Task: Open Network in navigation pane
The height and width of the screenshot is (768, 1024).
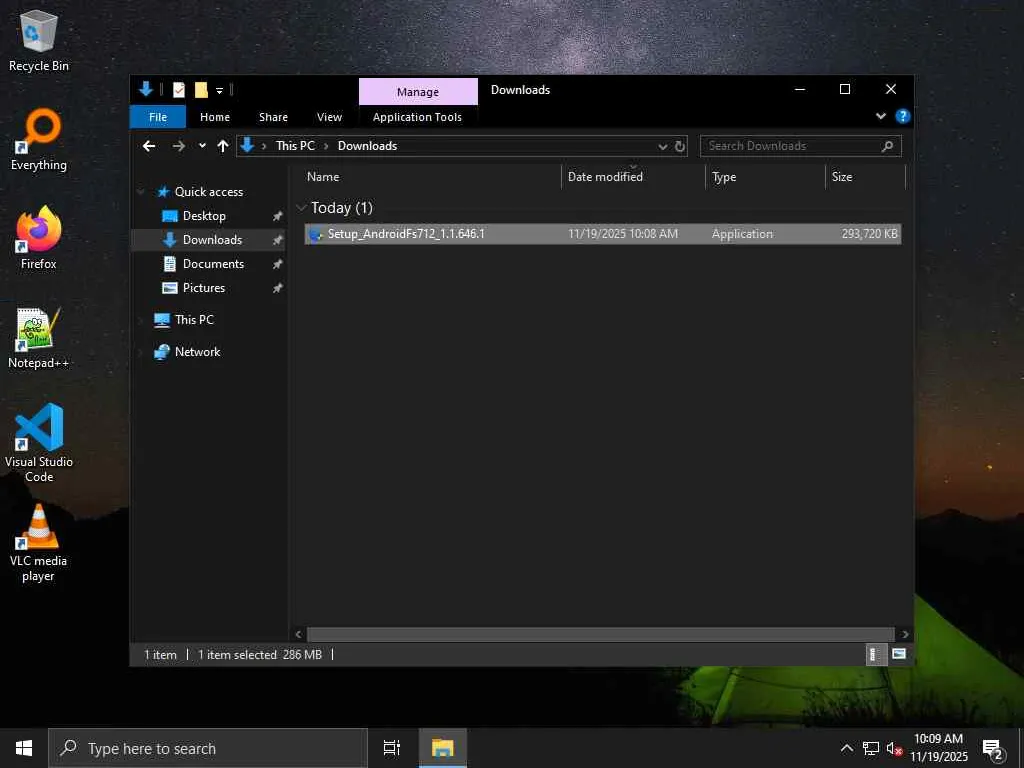Action: pyautogui.click(x=197, y=352)
